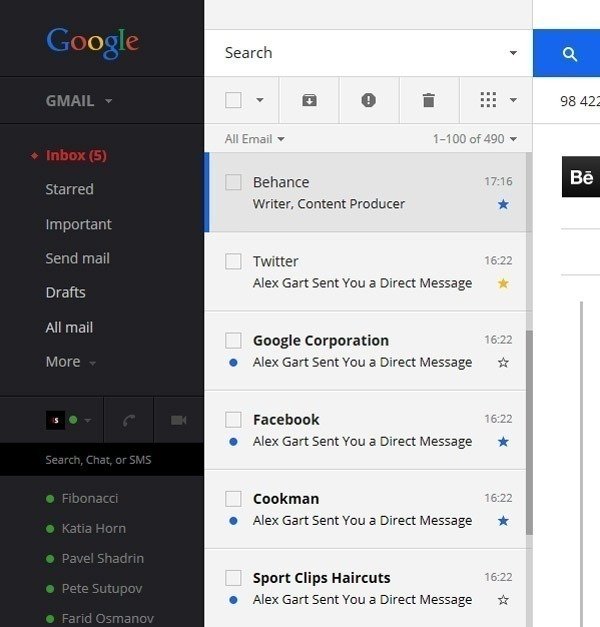Click the mail list scrollbar thumb
Screen dimensions: 600x627
point(529,433)
